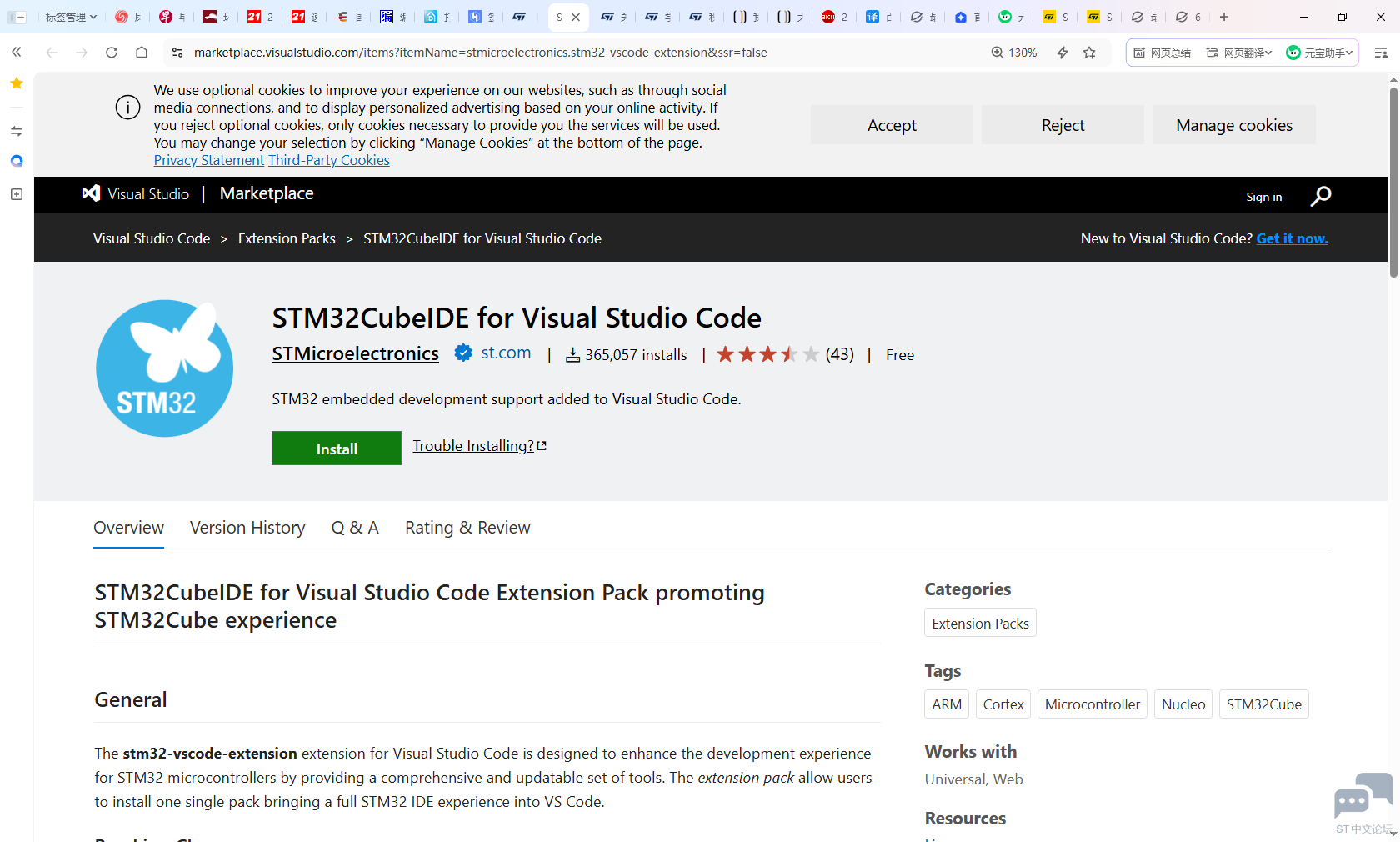Sign in to Marketplace

(x=1264, y=197)
